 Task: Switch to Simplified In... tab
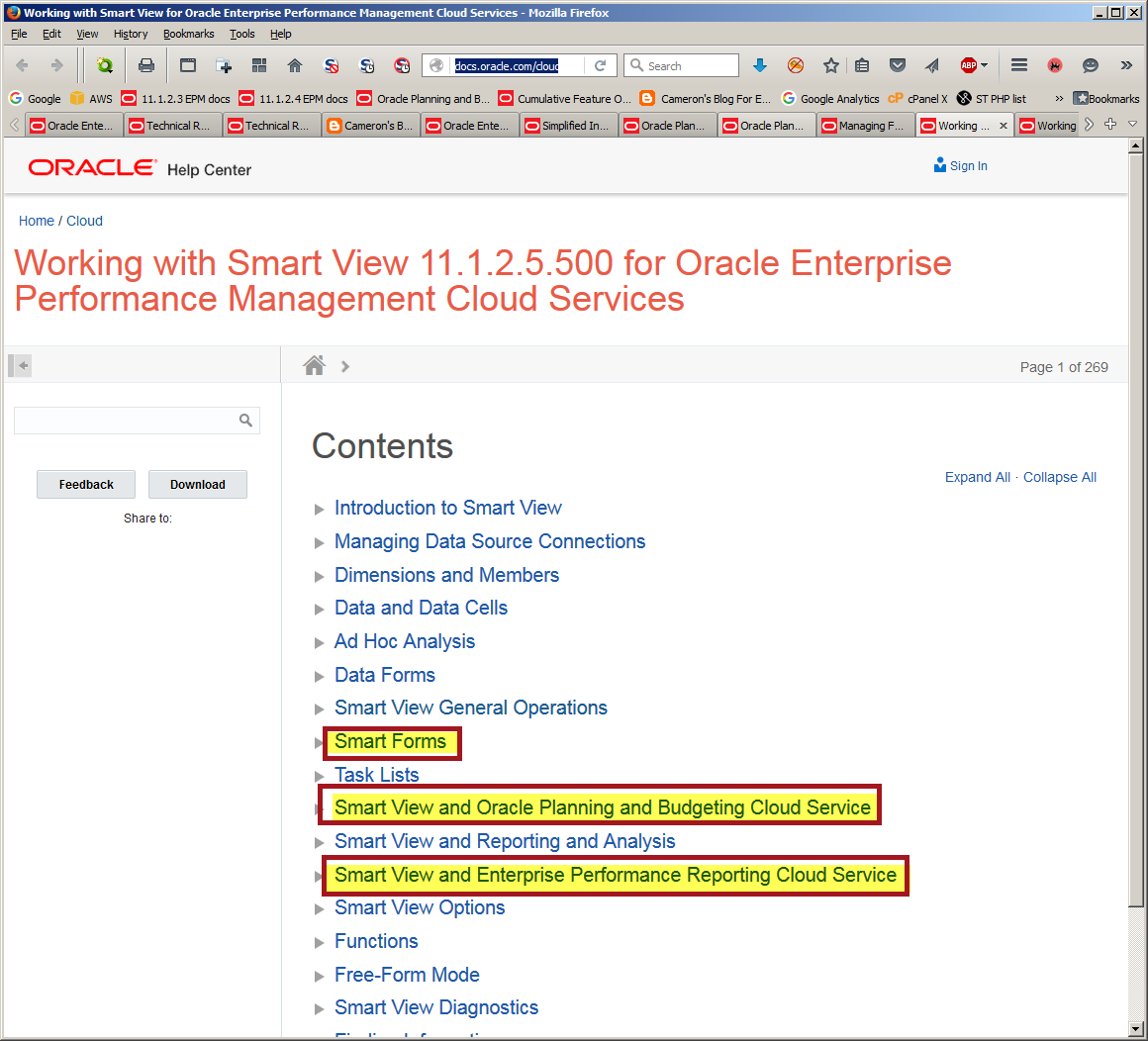click(568, 126)
